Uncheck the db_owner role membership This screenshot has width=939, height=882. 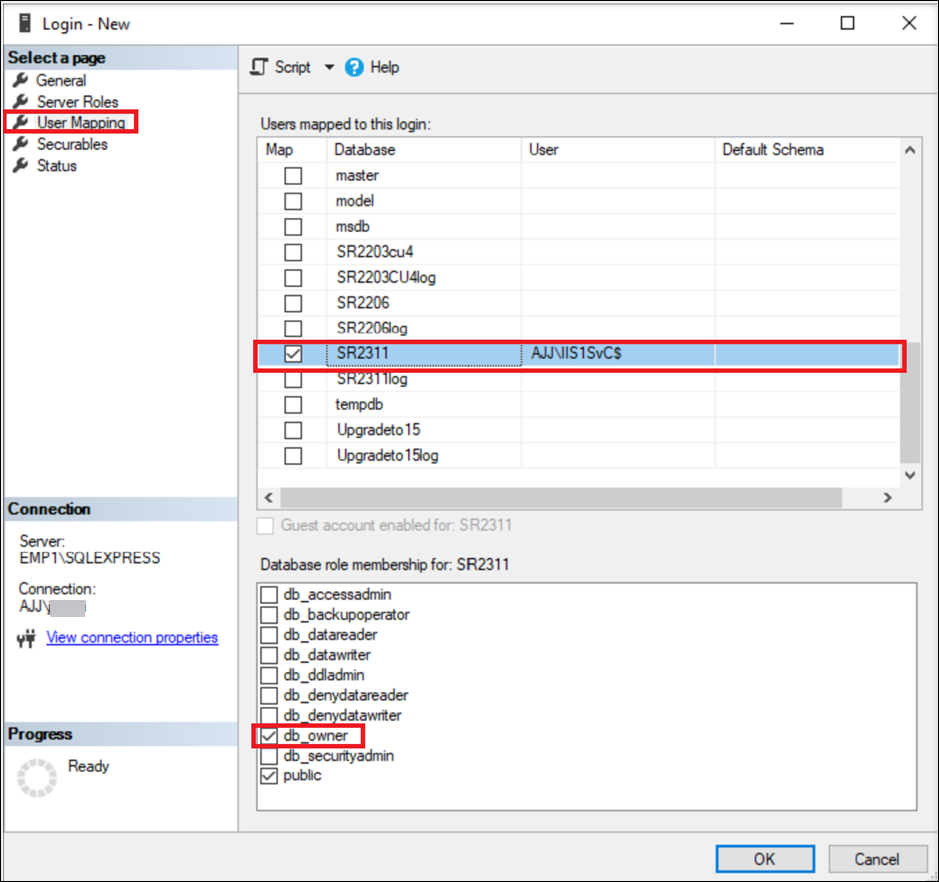268,735
